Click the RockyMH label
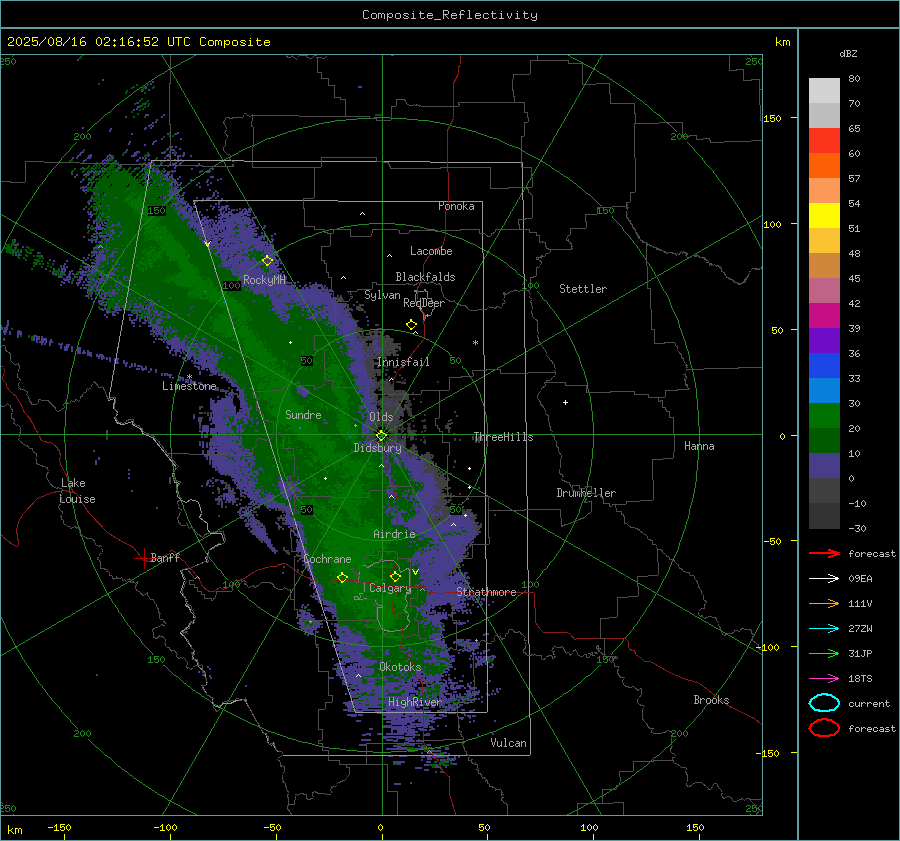The width and height of the screenshot is (900, 841). tap(264, 280)
